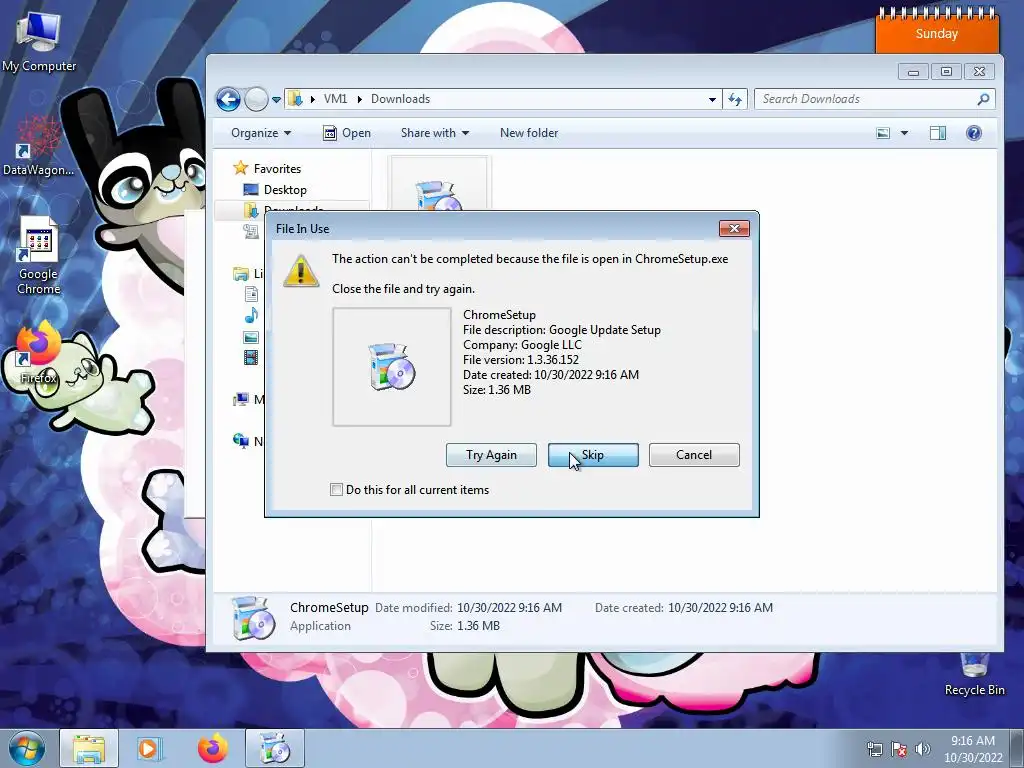The height and width of the screenshot is (768, 1024).
Task: Click the Back navigation arrow in Explorer
Action: (228, 99)
